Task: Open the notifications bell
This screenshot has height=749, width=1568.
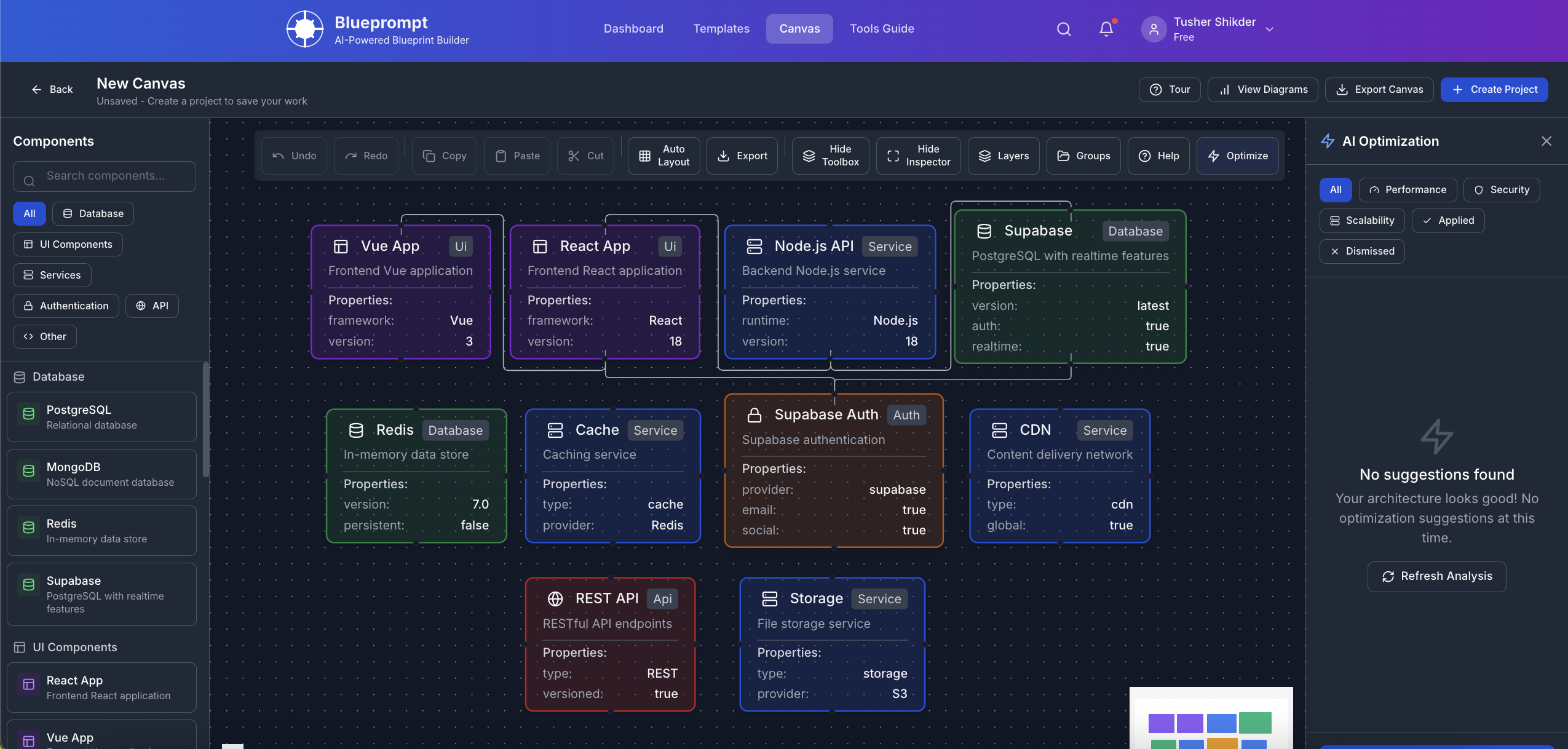Action: (1106, 29)
